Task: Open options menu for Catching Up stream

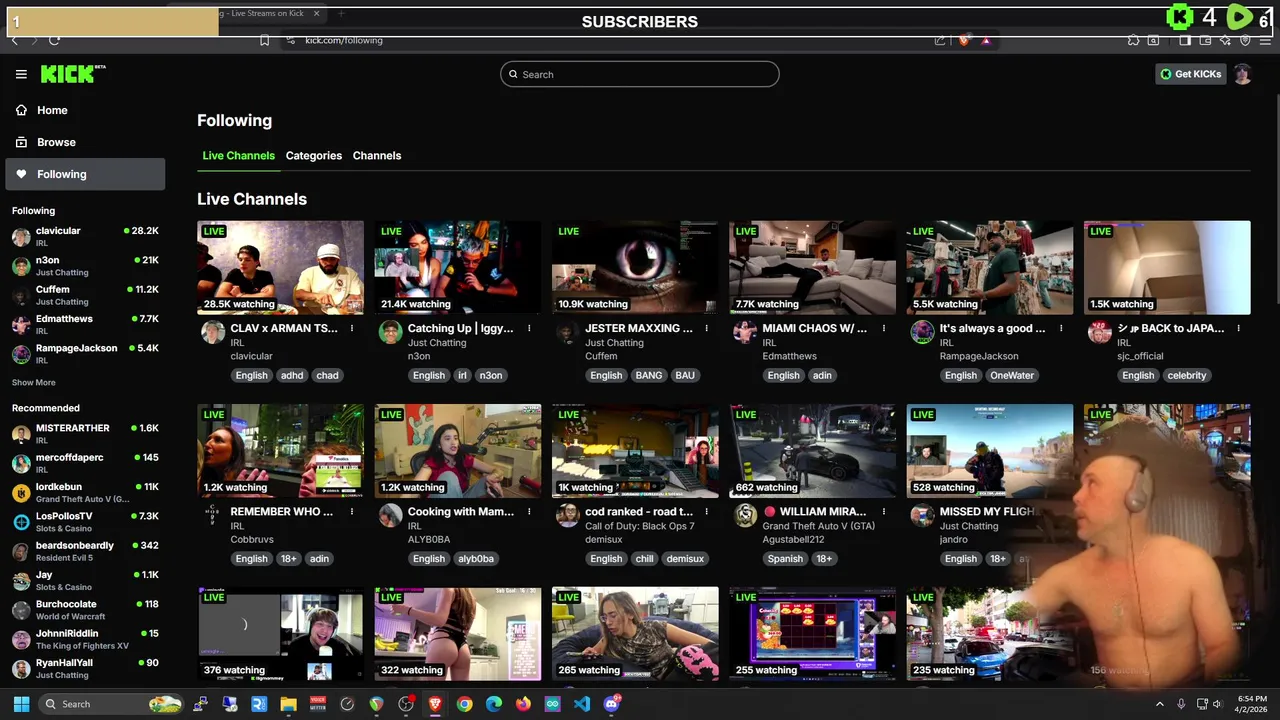Action: 529,328
